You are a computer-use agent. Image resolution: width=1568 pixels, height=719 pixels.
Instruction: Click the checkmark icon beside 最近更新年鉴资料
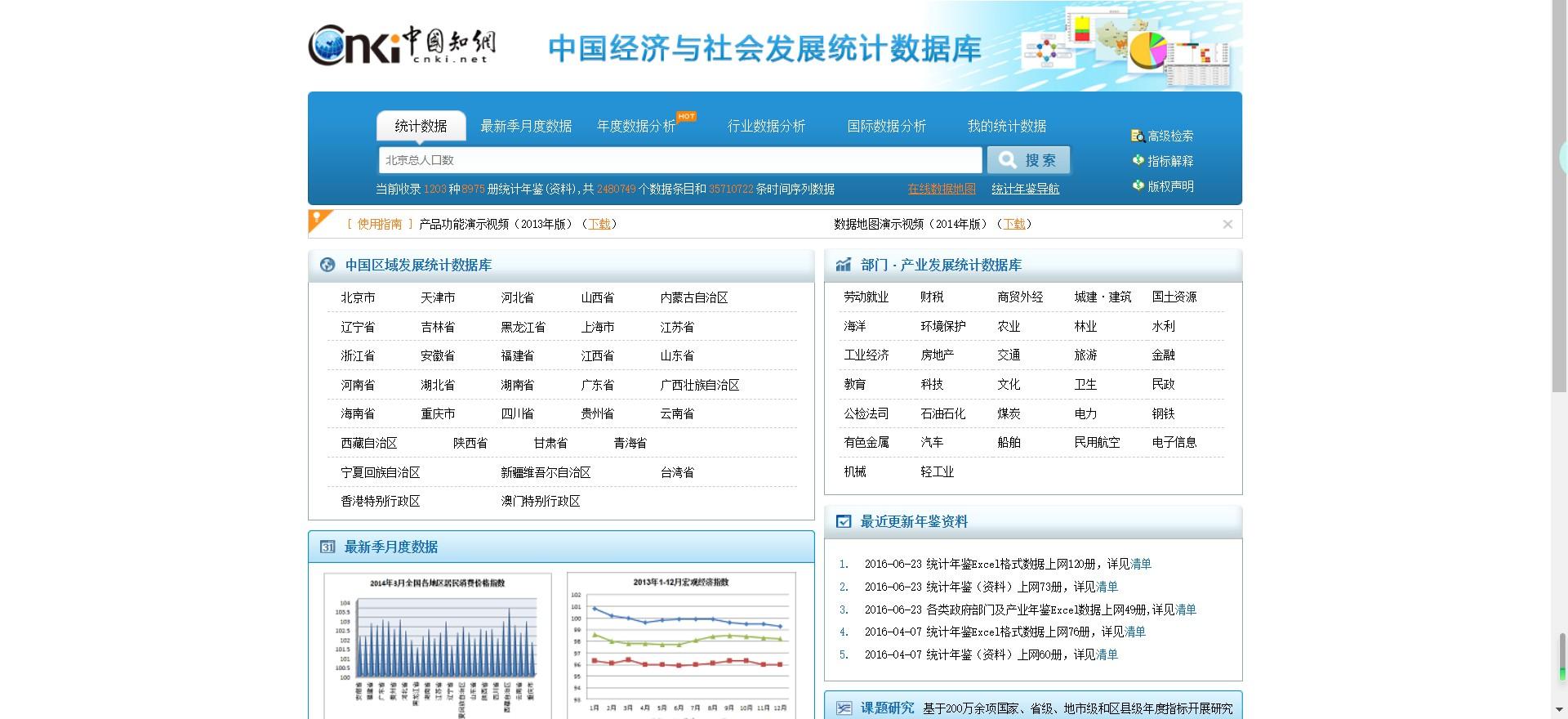844,521
